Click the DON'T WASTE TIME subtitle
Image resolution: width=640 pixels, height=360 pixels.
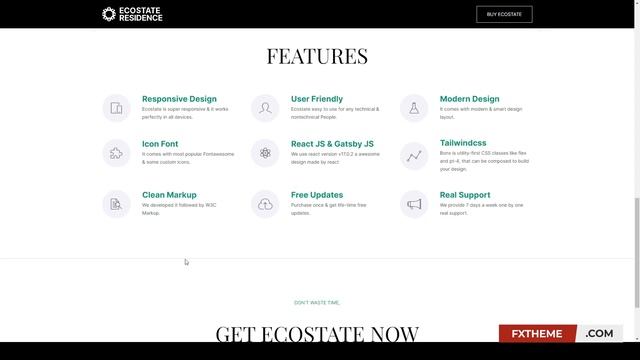point(317,302)
